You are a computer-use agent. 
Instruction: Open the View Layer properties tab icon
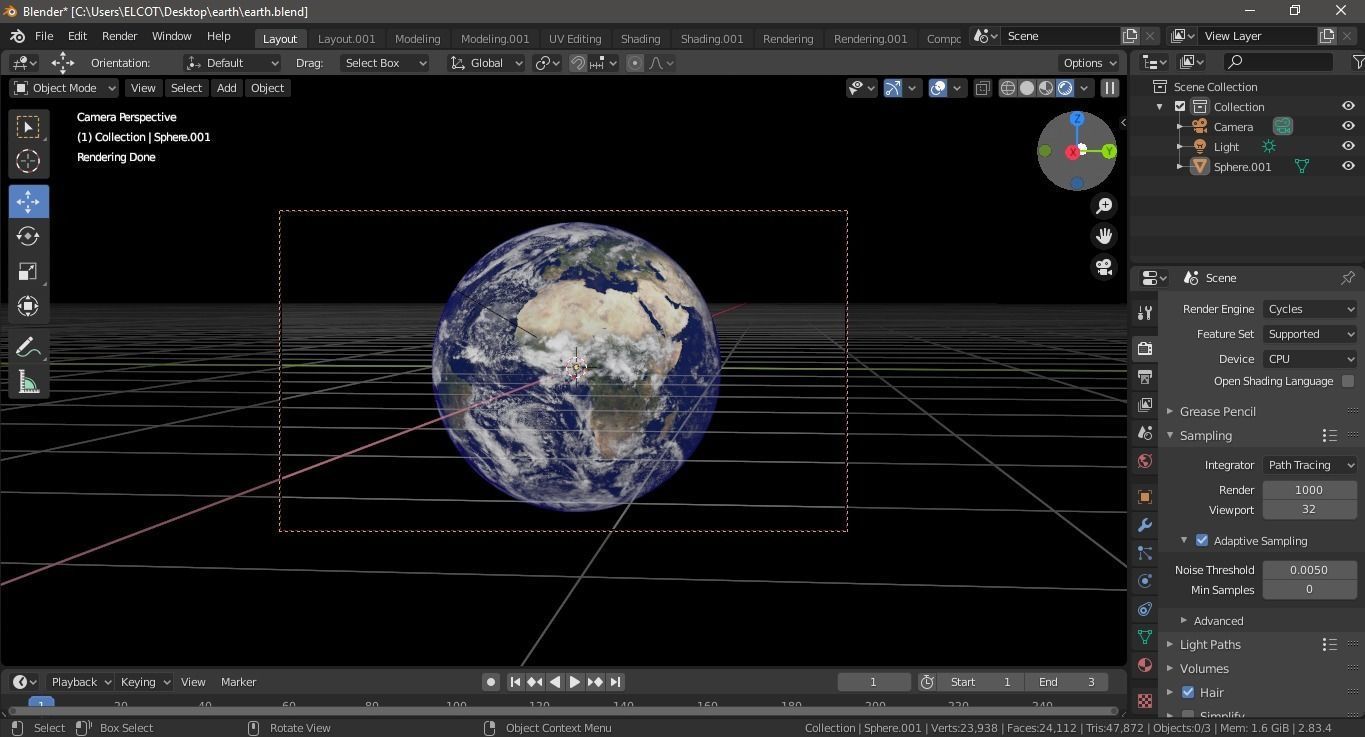pyautogui.click(x=1145, y=404)
